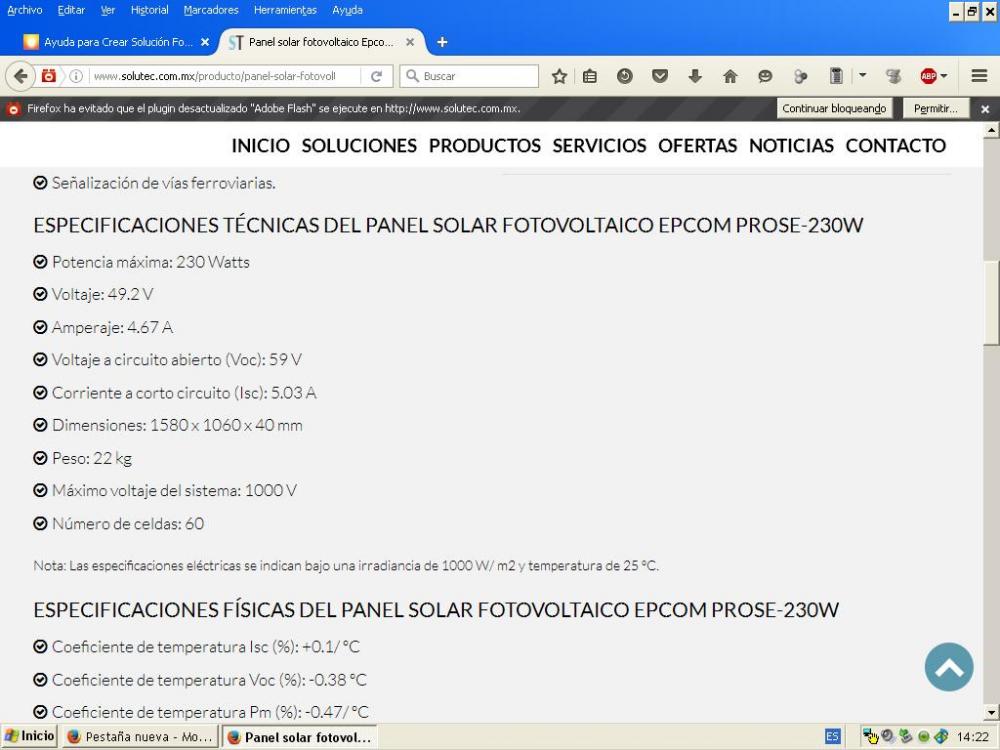Open the NOTICIAS navigation link
Image resolution: width=1000 pixels, height=750 pixels.
point(791,145)
